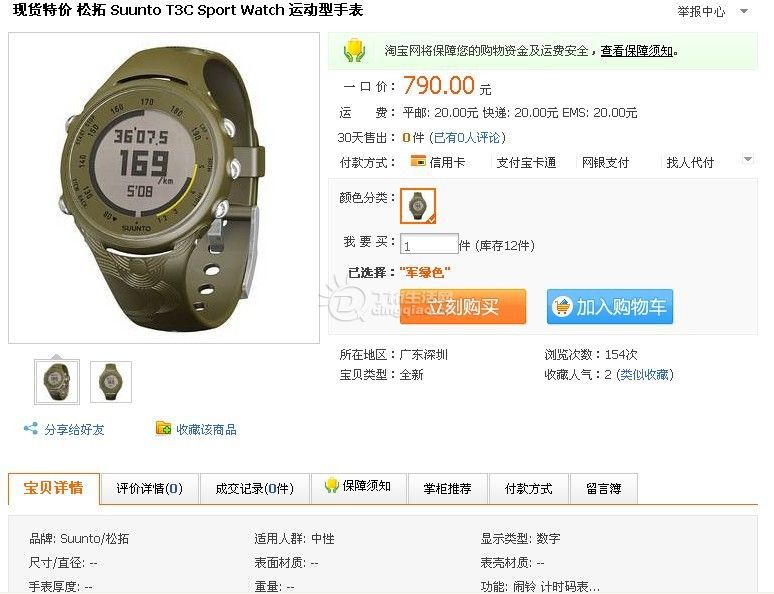
Task: Click the credit card payment icon
Action: click(x=418, y=161)
